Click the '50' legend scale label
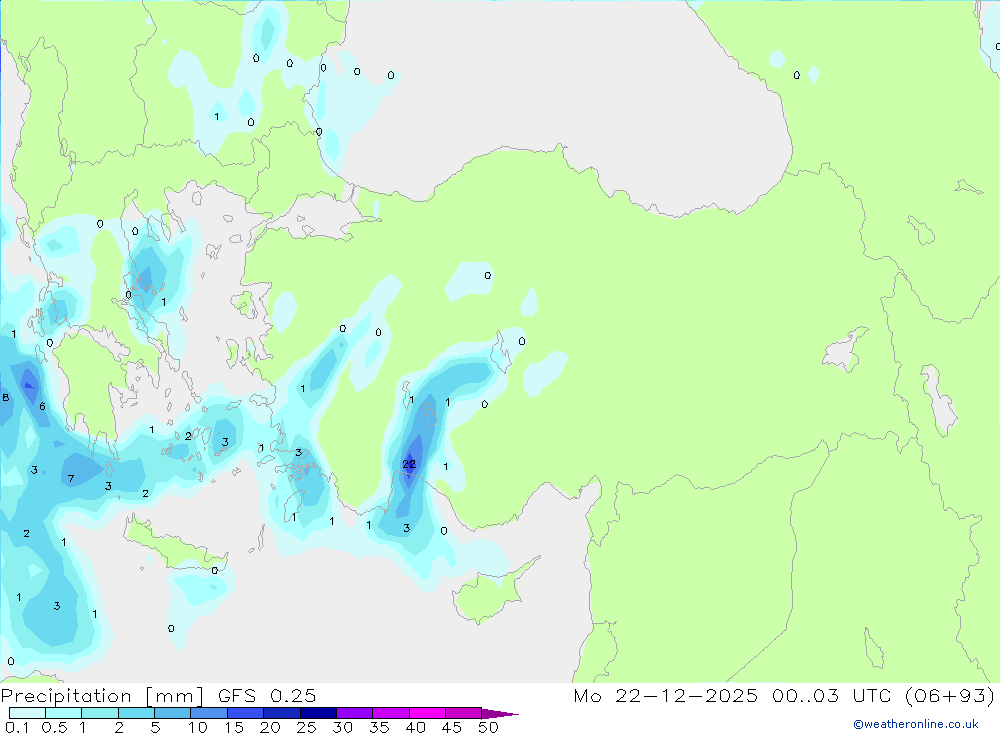The width and height of the screenshot is (1000, 733). pyautogui.click(x=488, y=727)
